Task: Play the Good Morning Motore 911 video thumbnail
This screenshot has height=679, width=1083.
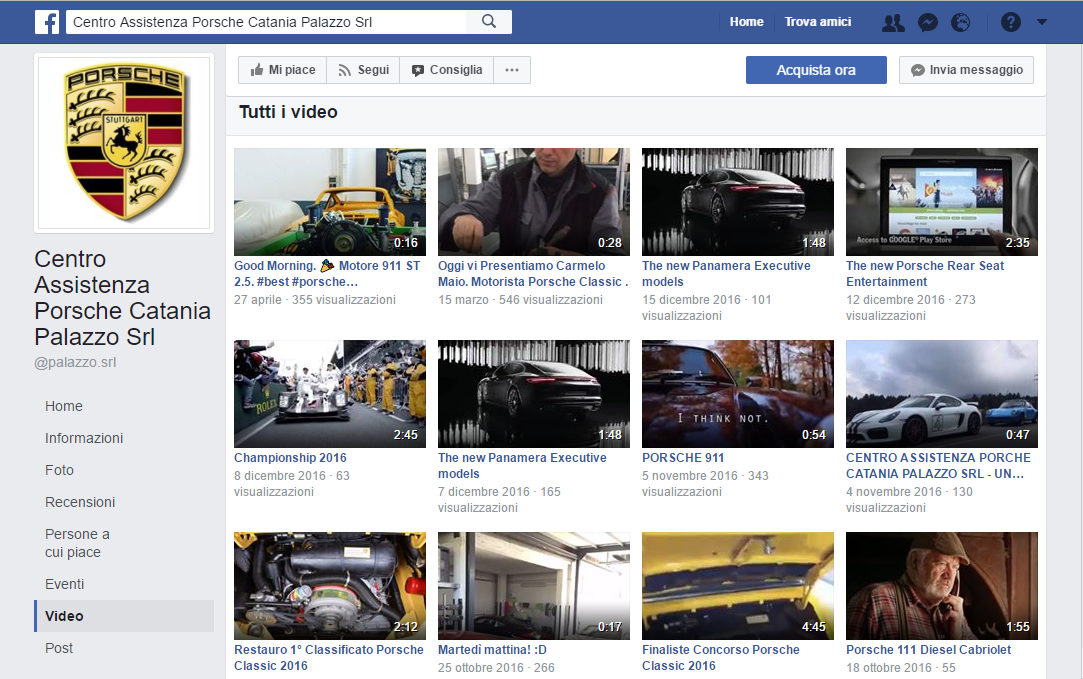Action: point(329,202)
